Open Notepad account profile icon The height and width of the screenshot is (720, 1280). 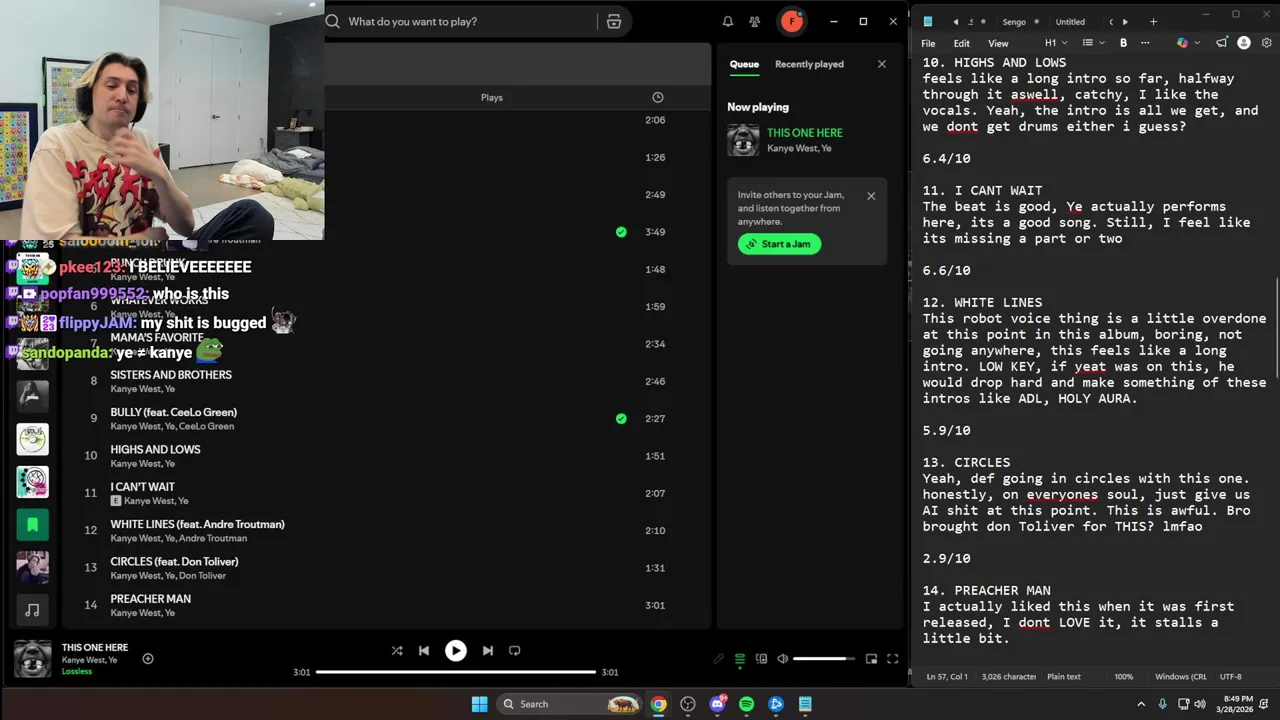pyautogui.click(x=1244, y=43)
